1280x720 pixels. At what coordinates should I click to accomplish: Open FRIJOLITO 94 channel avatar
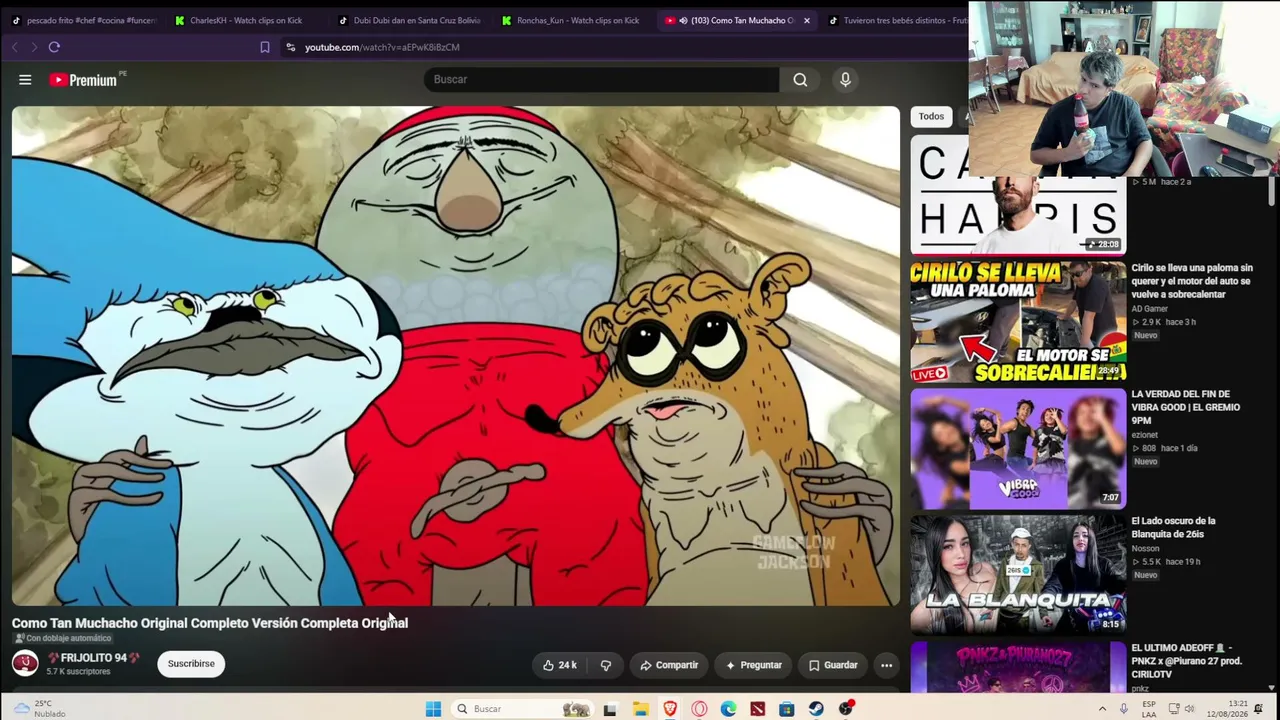click(25, 663)
